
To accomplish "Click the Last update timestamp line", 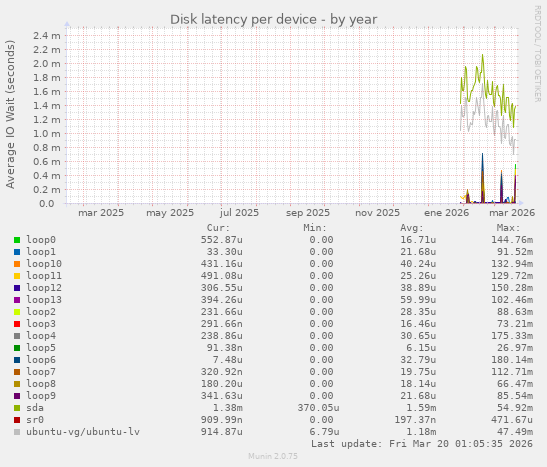I will coord(422,444).
